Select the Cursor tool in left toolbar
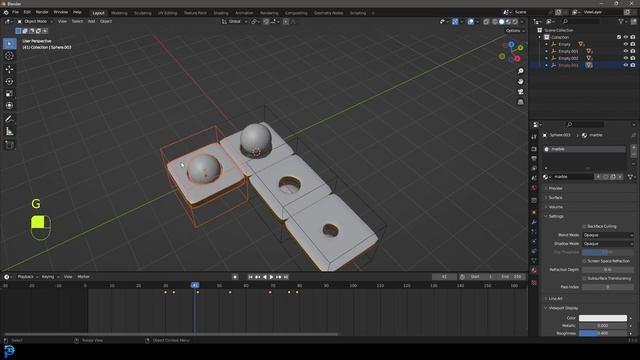The height and width of the screenshot is (360, 640). pos(9,56)
